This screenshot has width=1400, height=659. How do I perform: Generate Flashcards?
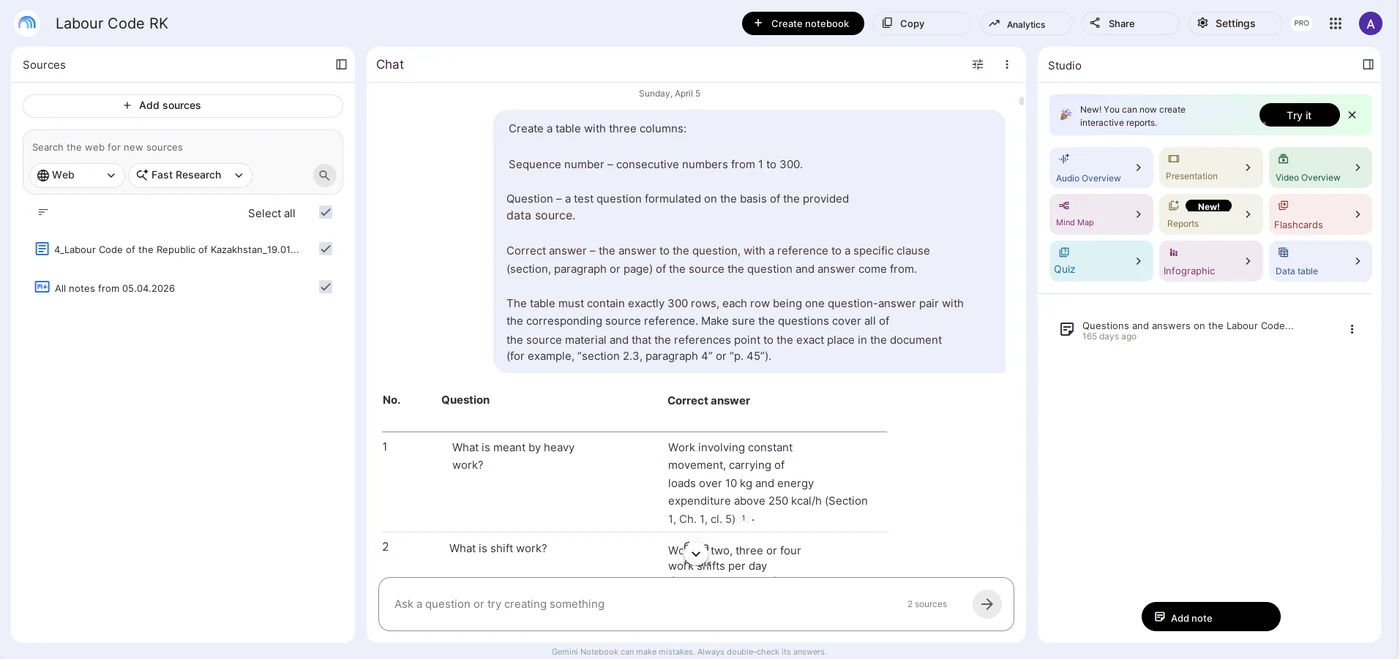(1320, 214)
